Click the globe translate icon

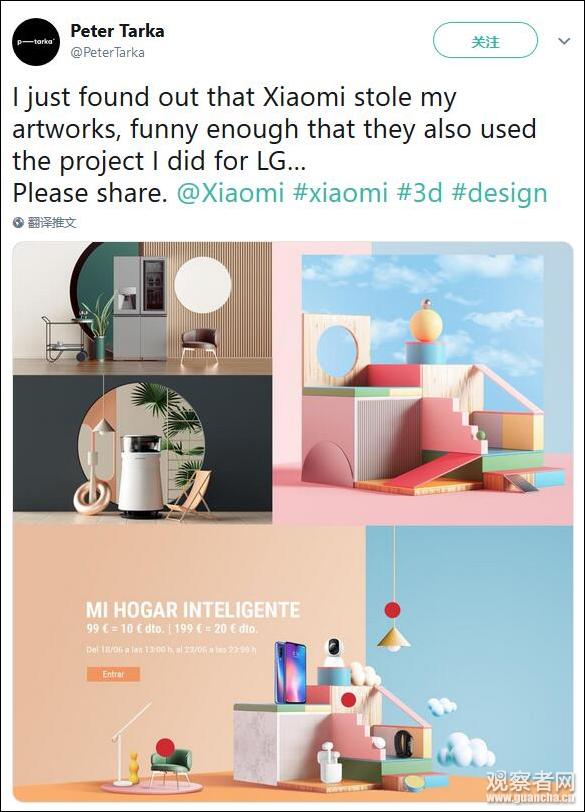pyautogui.click(x=19, y=223)
